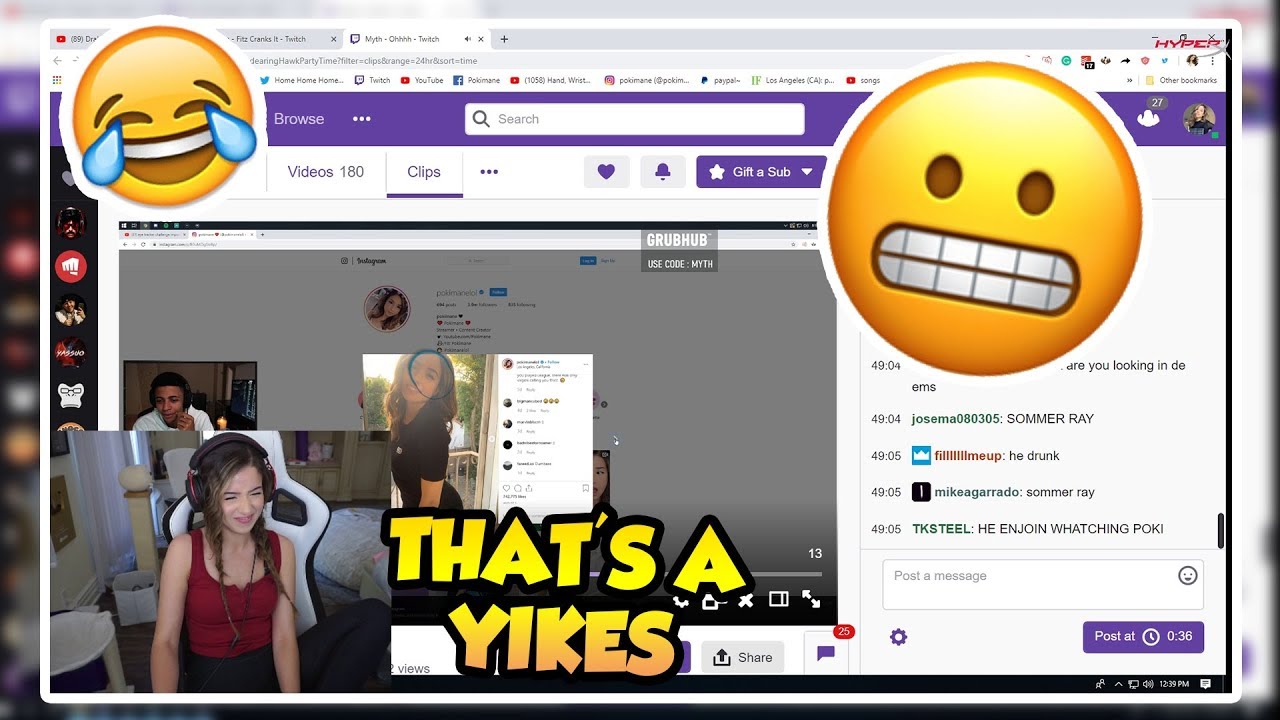Open the pokimane Instagram bookmark
Screen dimensions: 1280x720
click(647, 80)
